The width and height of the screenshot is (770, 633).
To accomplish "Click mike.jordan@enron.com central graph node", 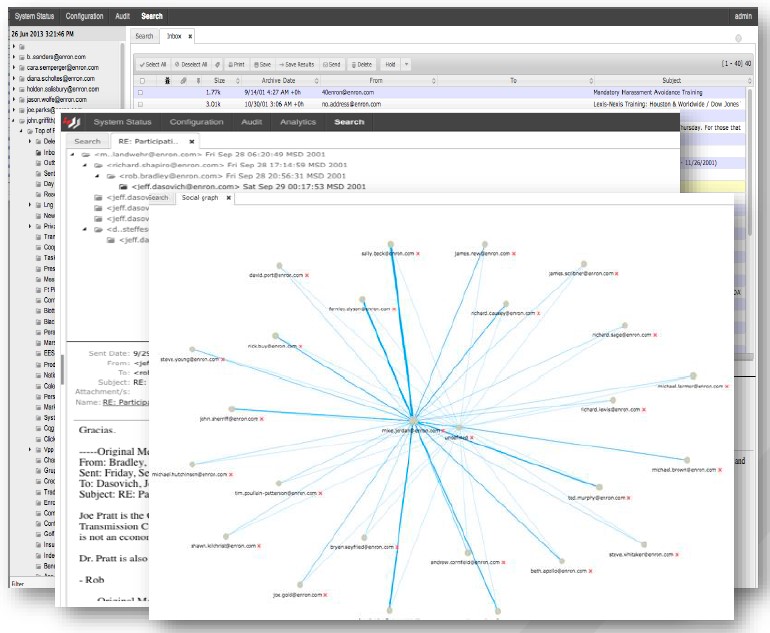I will (413, 421).
